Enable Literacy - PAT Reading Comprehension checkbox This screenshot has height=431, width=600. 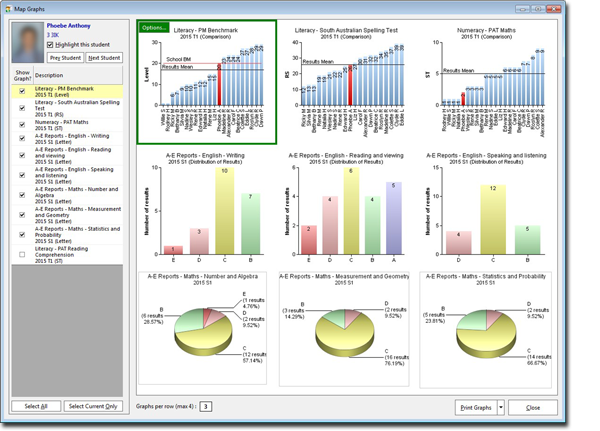pyautogui.click(x=22, y=255)
